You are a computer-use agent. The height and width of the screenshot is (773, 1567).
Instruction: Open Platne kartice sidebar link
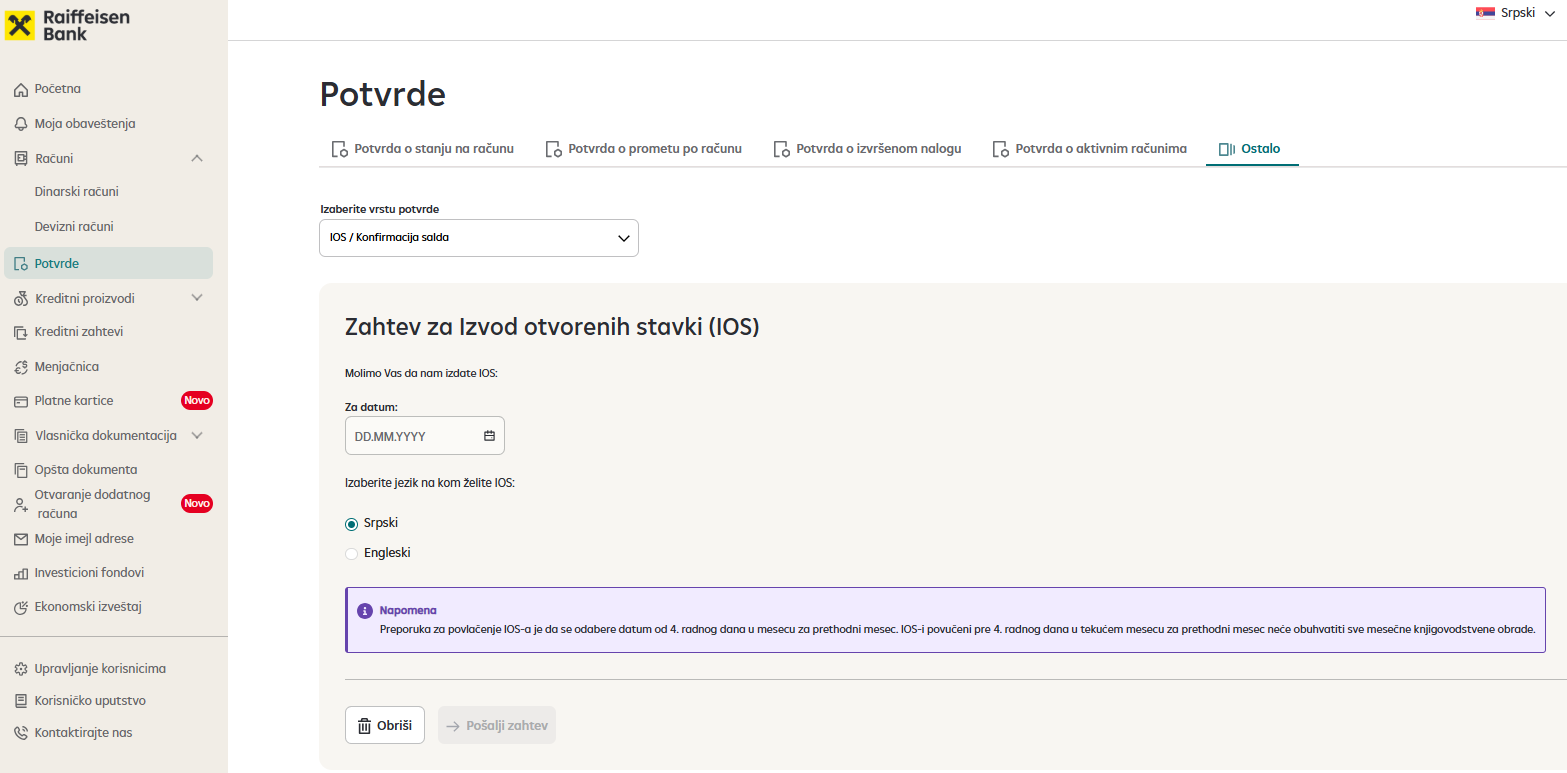(74, 401)
